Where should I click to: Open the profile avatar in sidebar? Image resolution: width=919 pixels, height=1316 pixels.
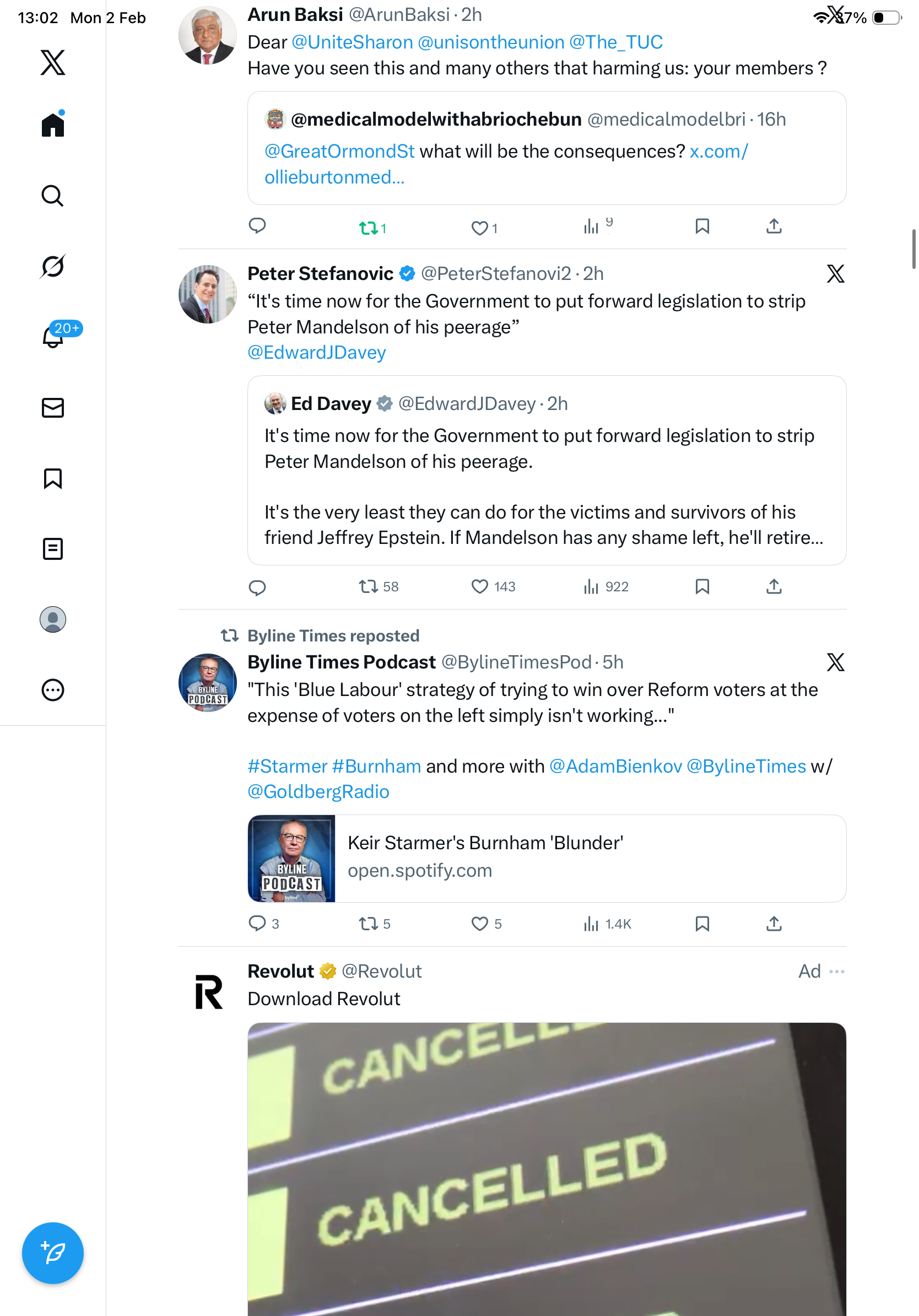click(53, 619)
